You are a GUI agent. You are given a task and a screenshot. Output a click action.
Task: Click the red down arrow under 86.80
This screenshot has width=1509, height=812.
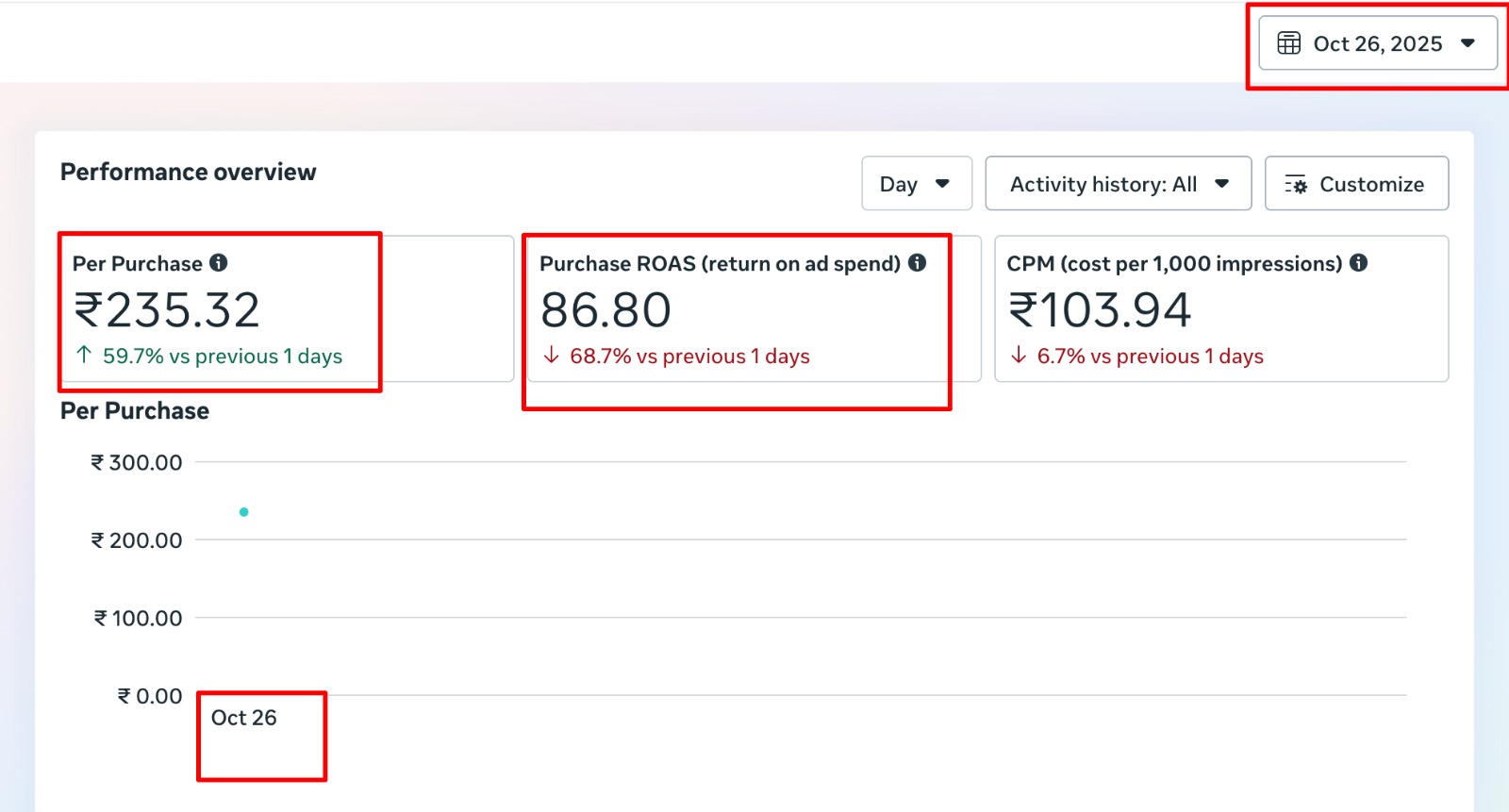(552, 355)
